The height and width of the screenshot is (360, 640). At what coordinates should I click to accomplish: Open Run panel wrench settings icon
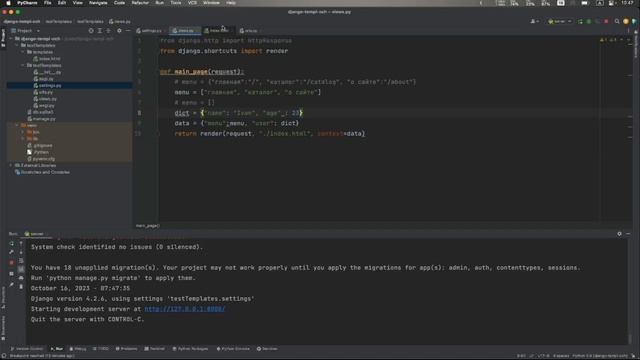tap(11, 252)
